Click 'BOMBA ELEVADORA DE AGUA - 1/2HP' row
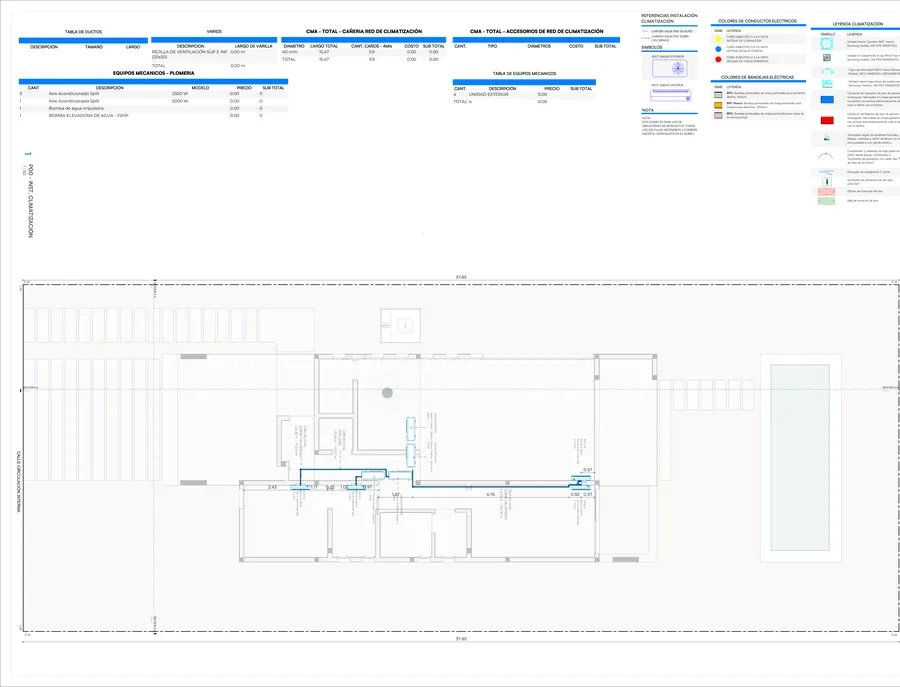 [x=153, y=116]
